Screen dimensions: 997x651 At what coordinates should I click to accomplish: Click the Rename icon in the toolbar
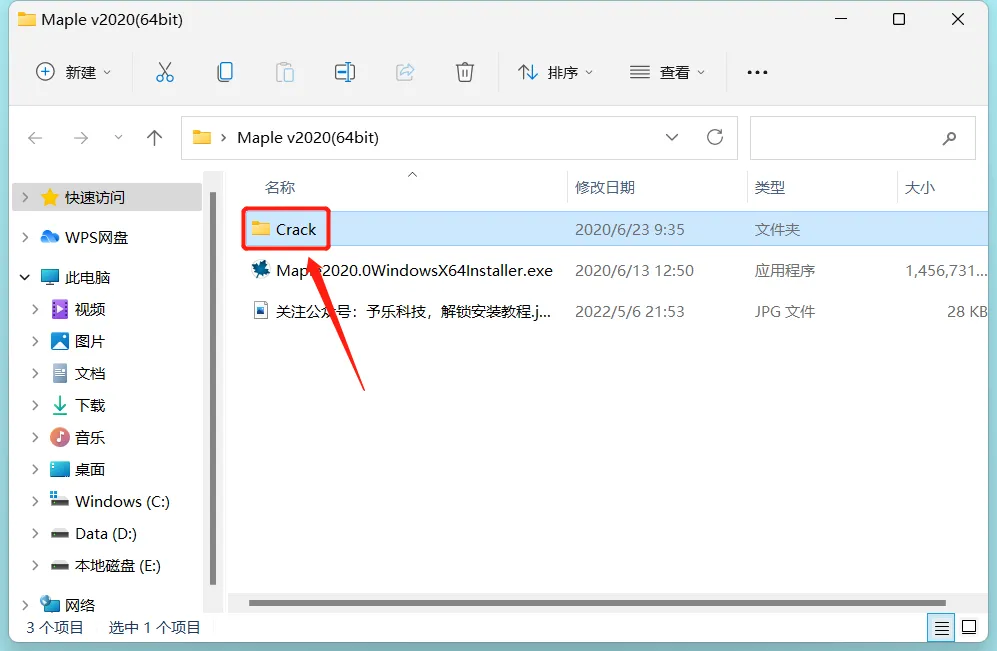345,71
